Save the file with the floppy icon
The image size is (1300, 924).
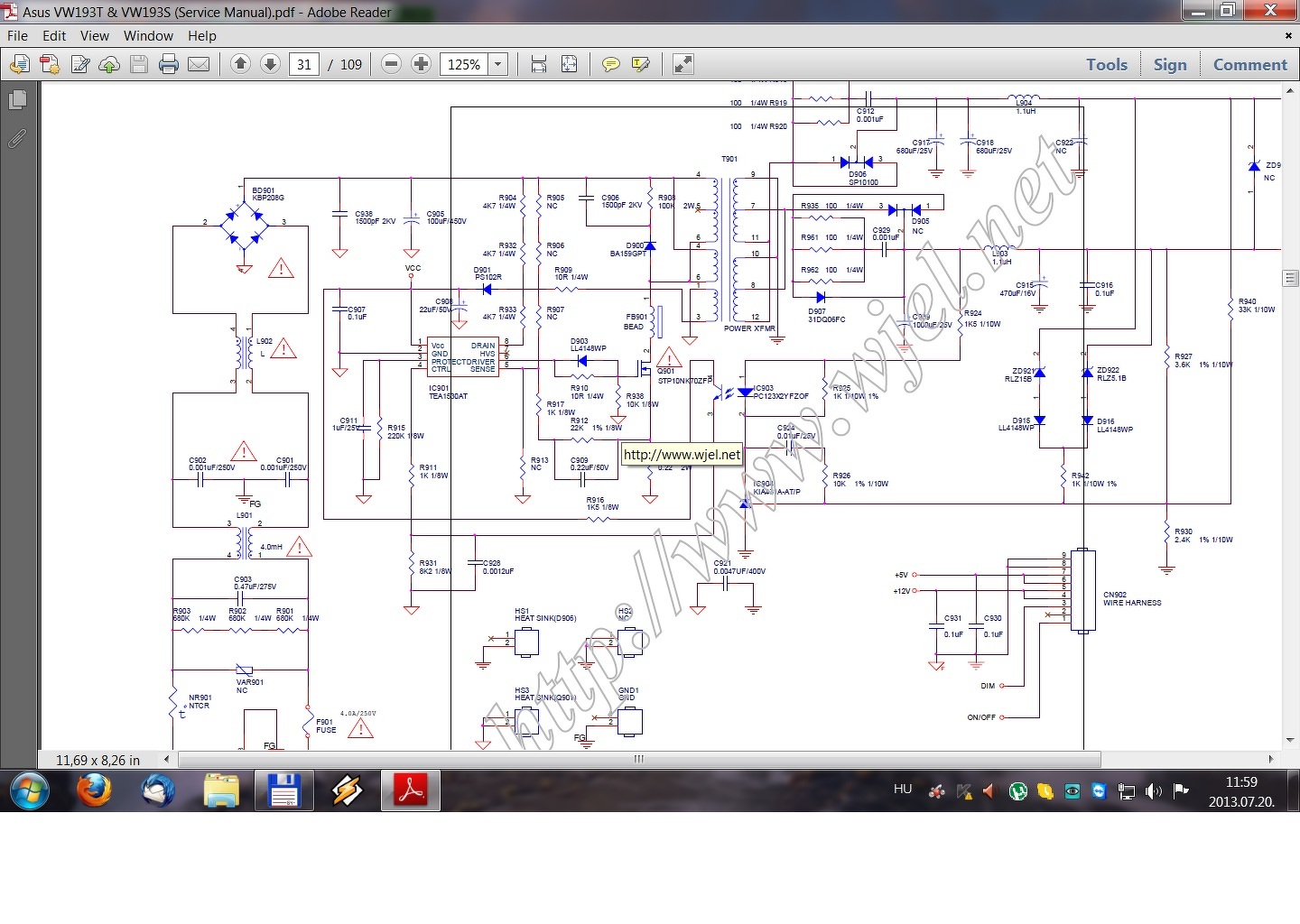[x=139, y=64]
